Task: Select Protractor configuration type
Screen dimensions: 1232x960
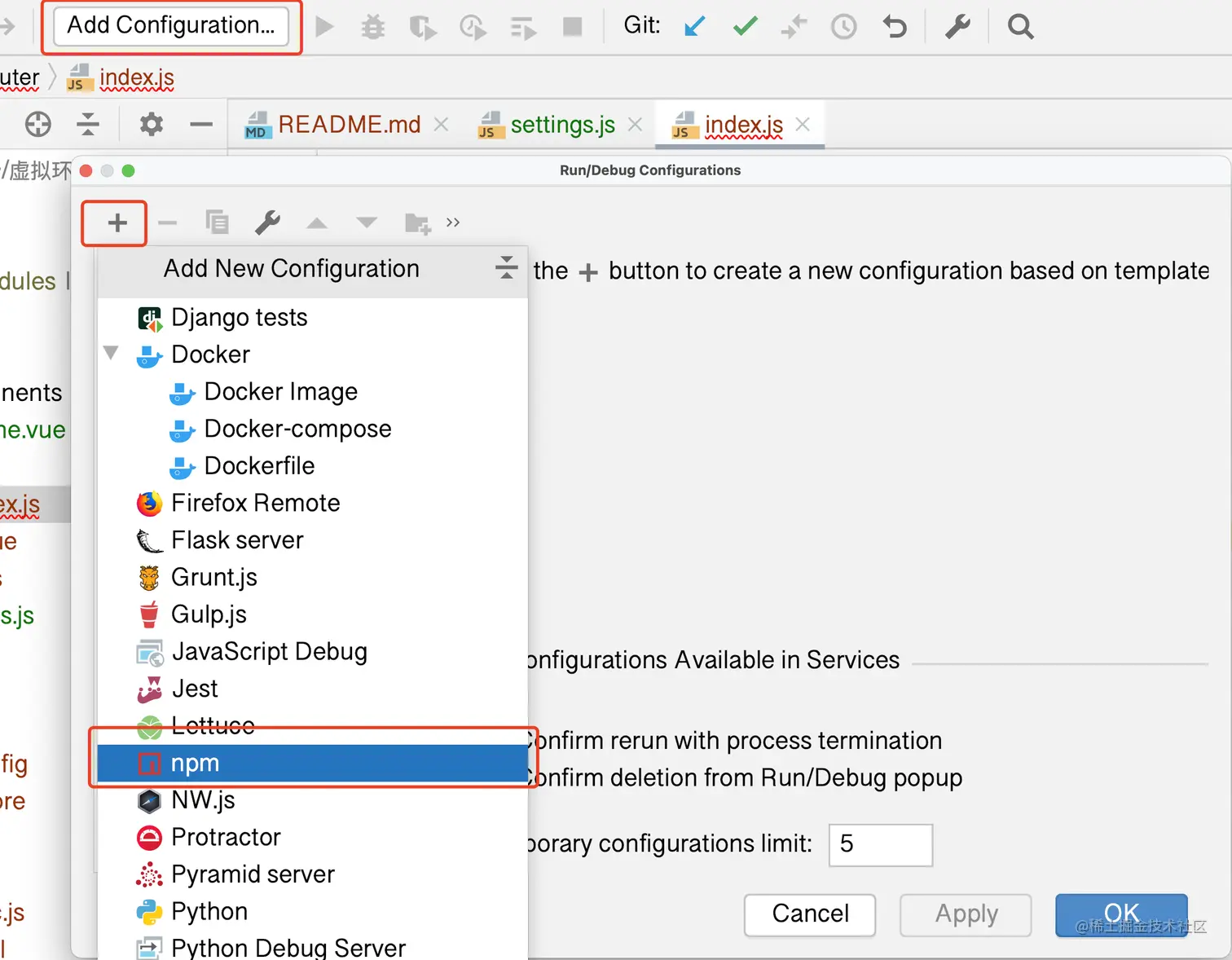Action: click(313, 838)
